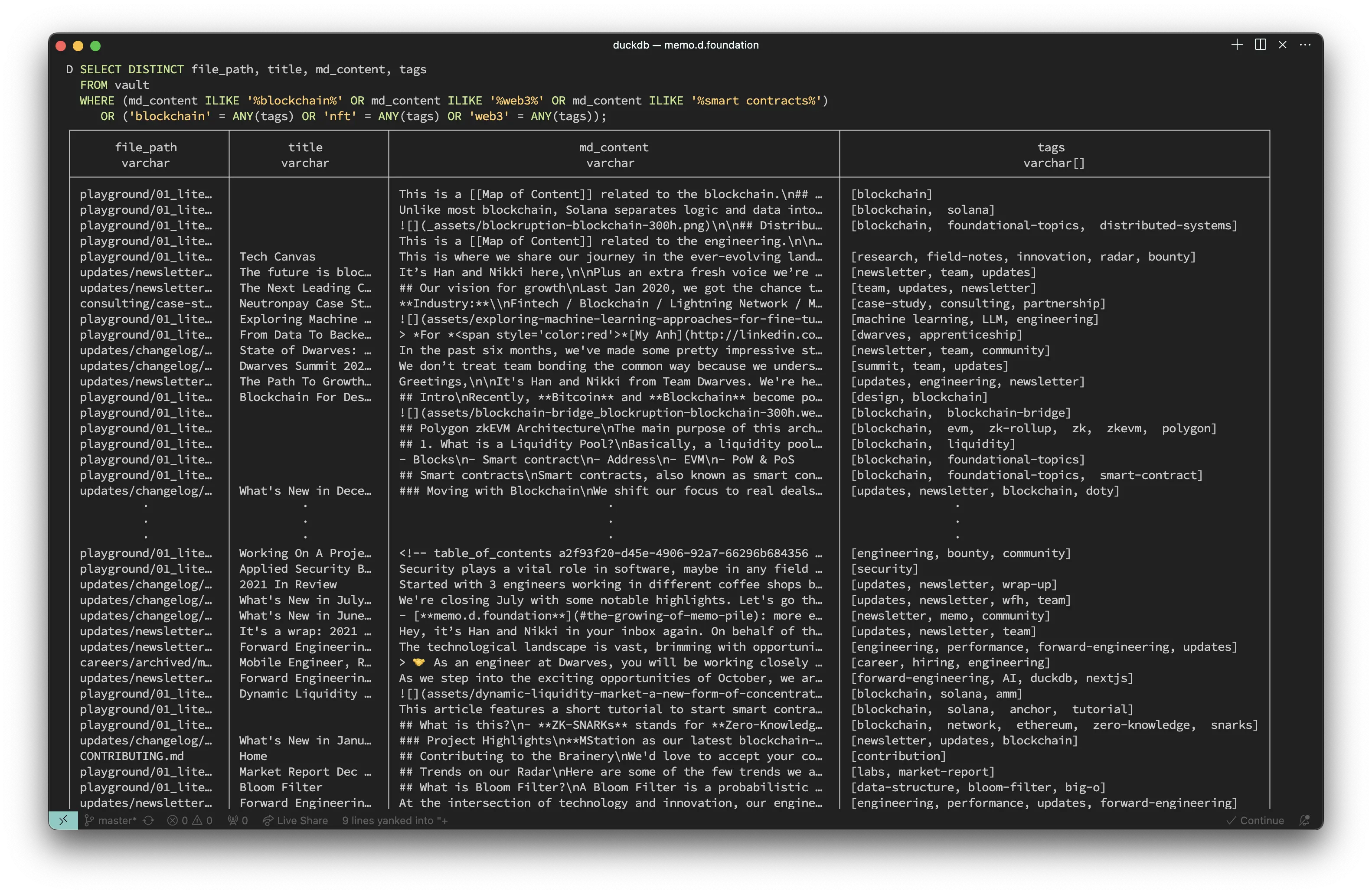Select the [forward-engineering, AI, duckdb, nextjs] tags
Screen dimensions: 1372x894
pyautogui.click(x=992, y=678)
